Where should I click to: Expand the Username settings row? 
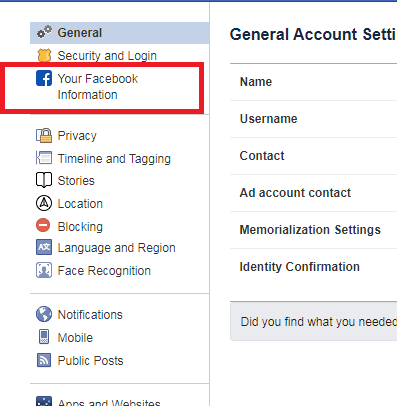pos(313,119)
